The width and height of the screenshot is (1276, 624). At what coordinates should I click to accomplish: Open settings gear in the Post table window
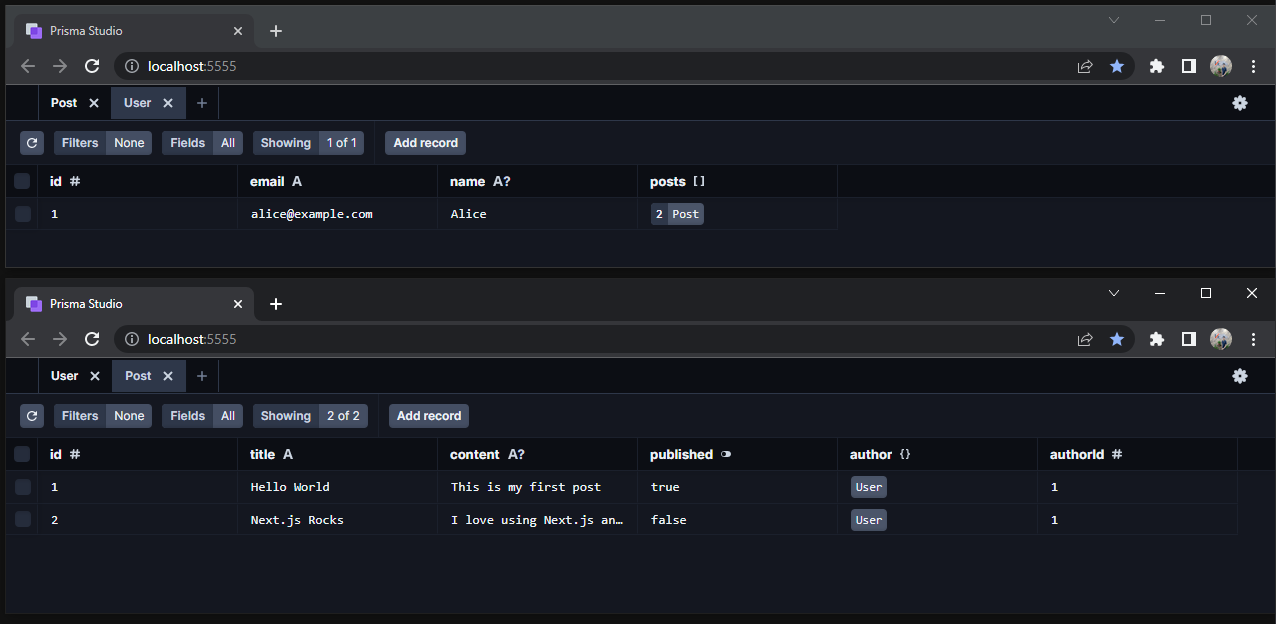1240,376
